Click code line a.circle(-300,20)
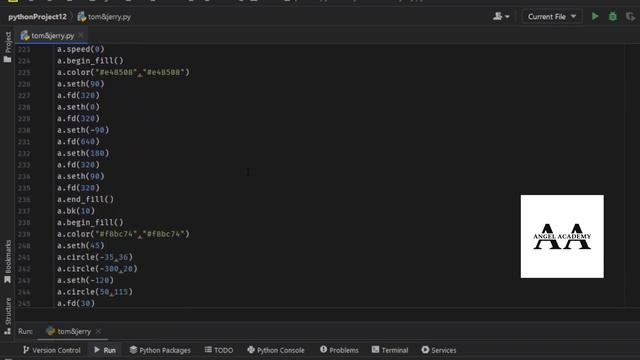This screenshot has height=360, width=640. (x=97, y=269)
